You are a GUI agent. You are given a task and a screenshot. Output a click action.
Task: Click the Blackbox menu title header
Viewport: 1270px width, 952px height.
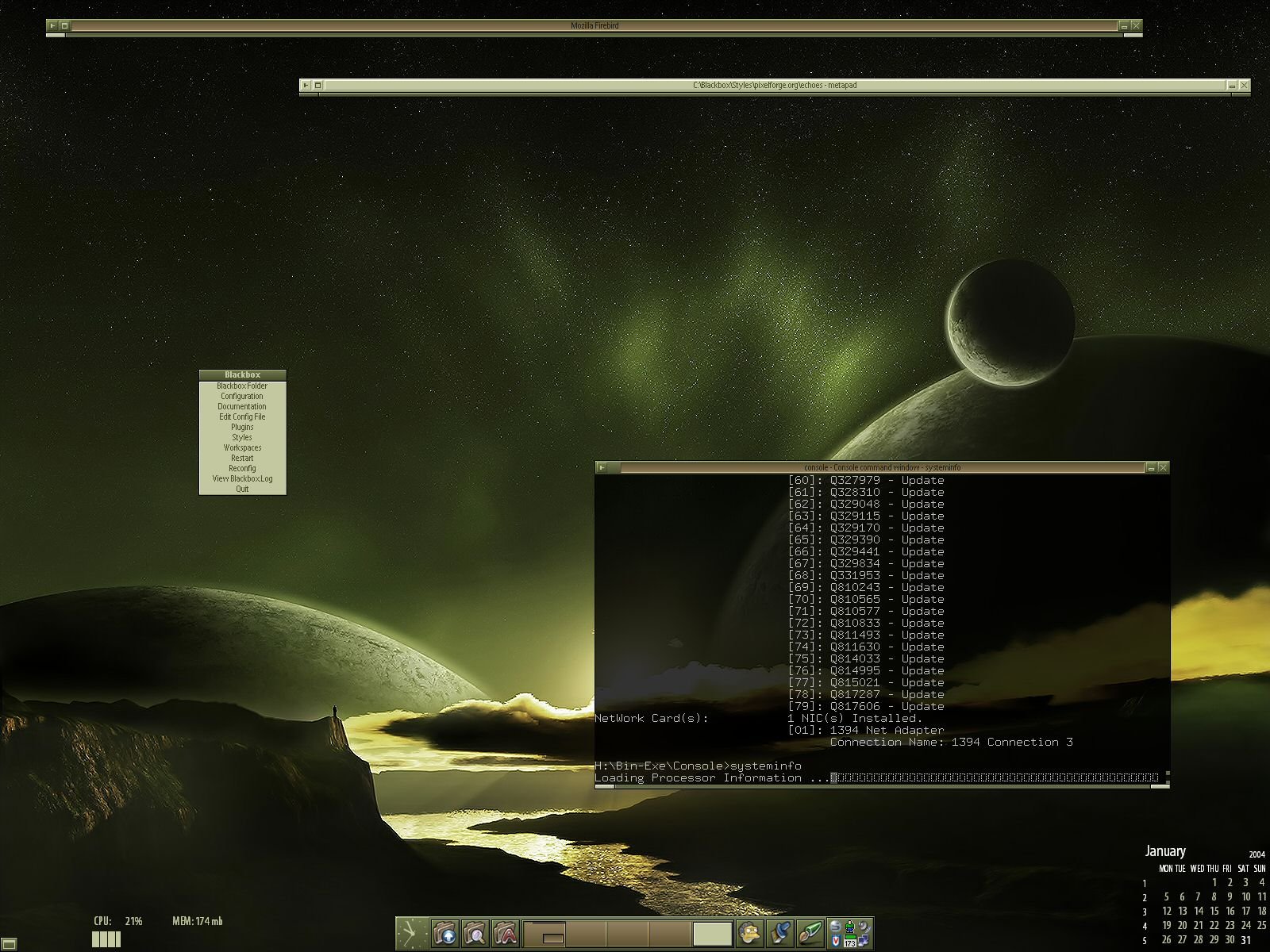click(242, 374)
